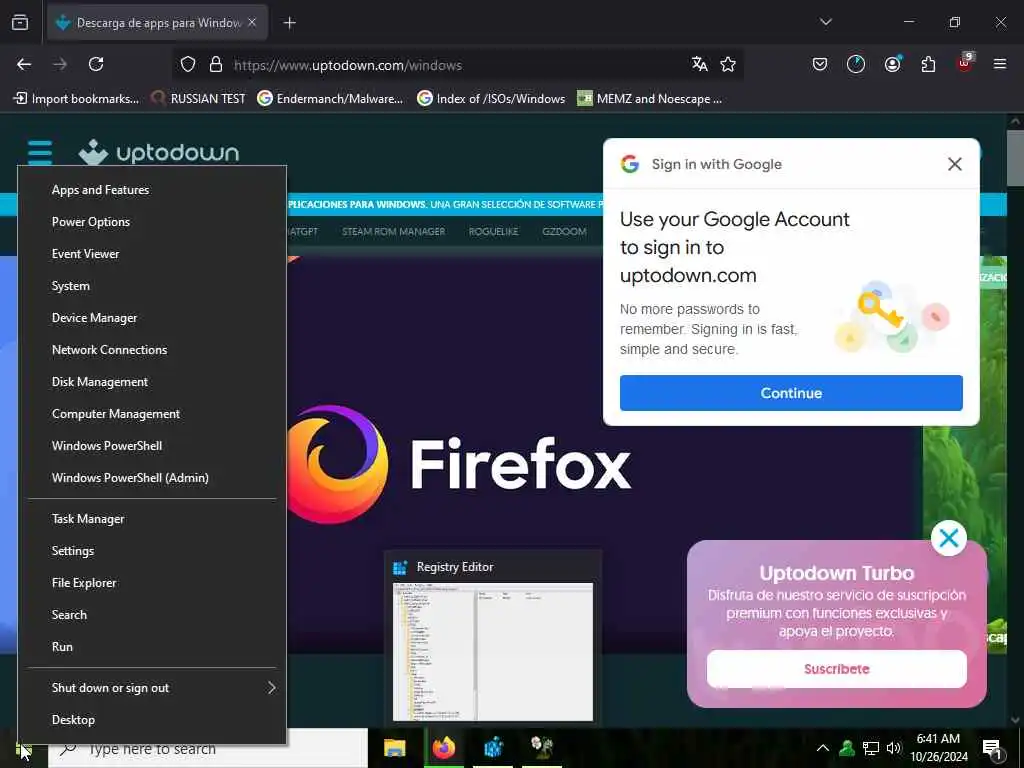Viewport: 1024px width, 768px height.
Task: Launch Computer Management
Action: click(152, 414)
